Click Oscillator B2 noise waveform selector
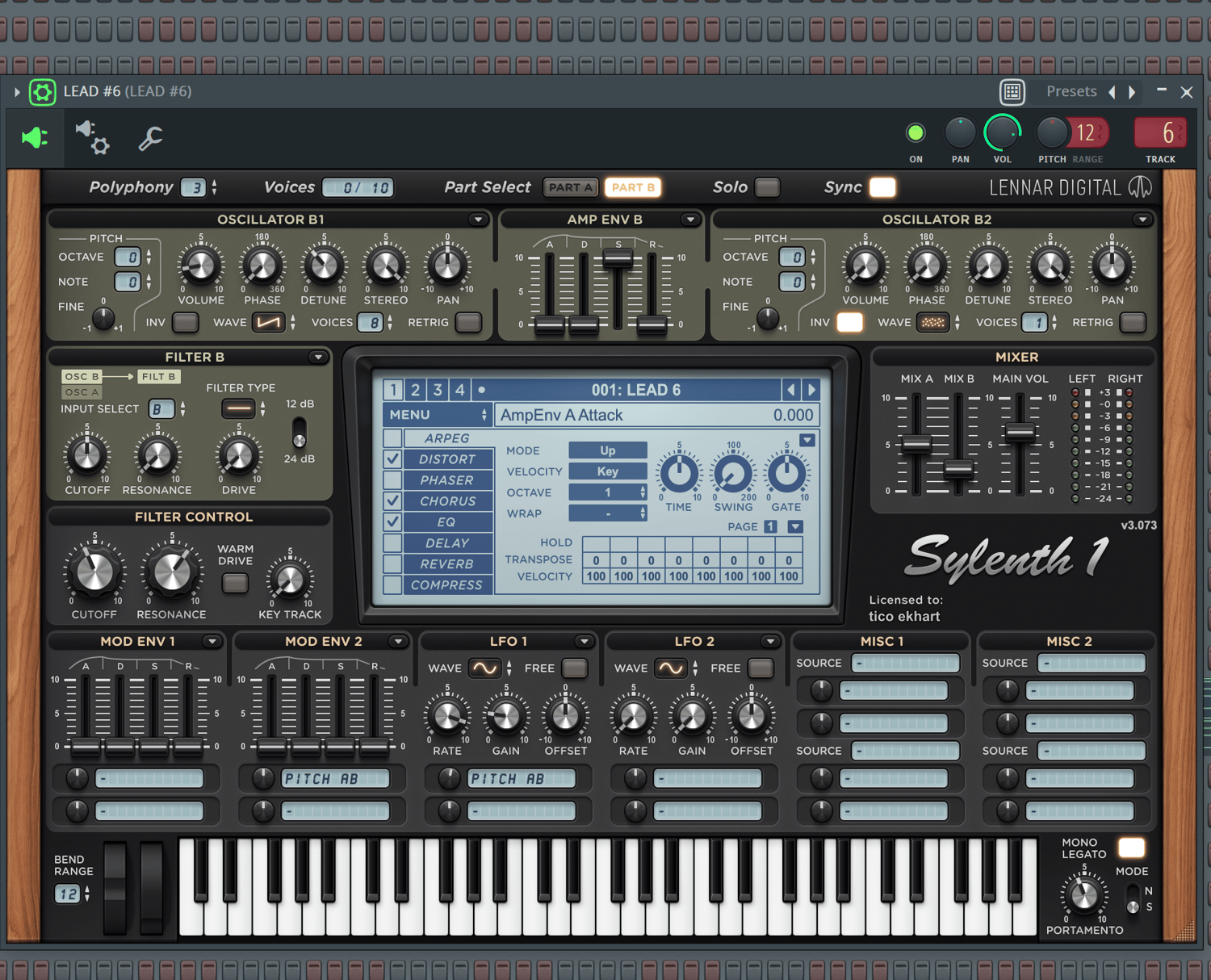The height and width of the screenshot is (980, 1211). (x=933, y=323)
